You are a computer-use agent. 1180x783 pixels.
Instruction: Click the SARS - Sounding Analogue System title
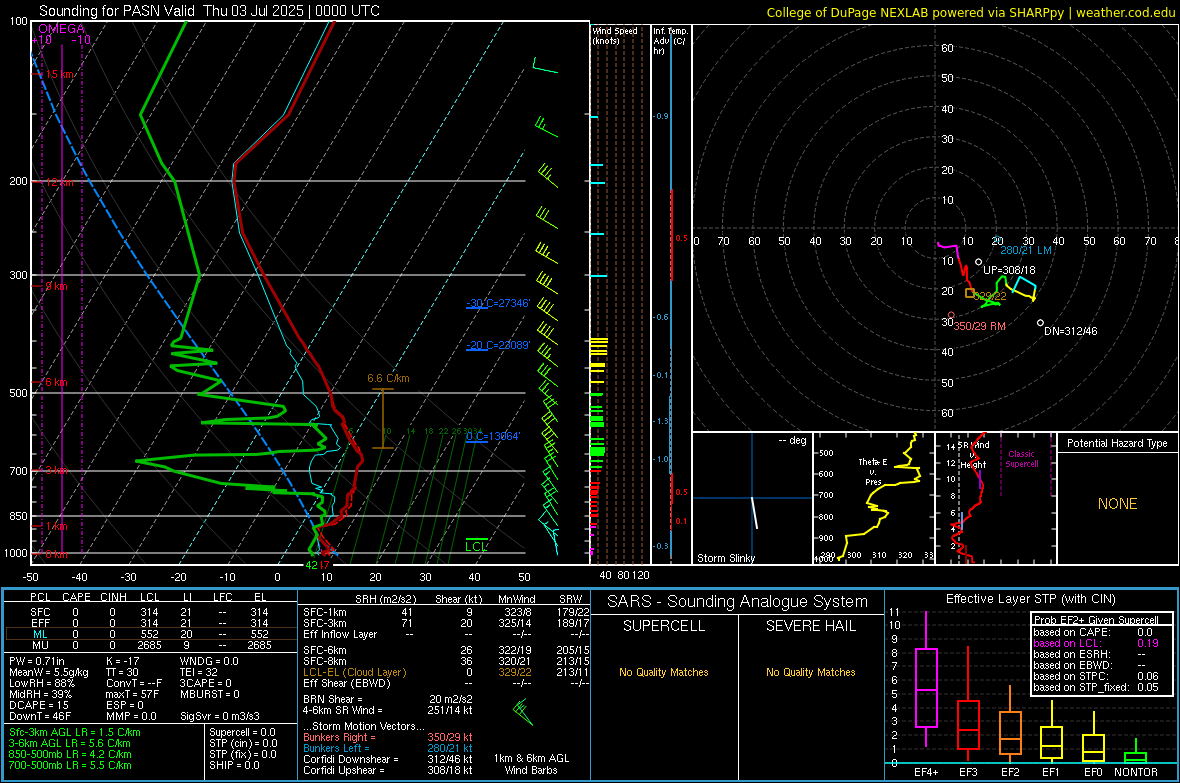737,602
